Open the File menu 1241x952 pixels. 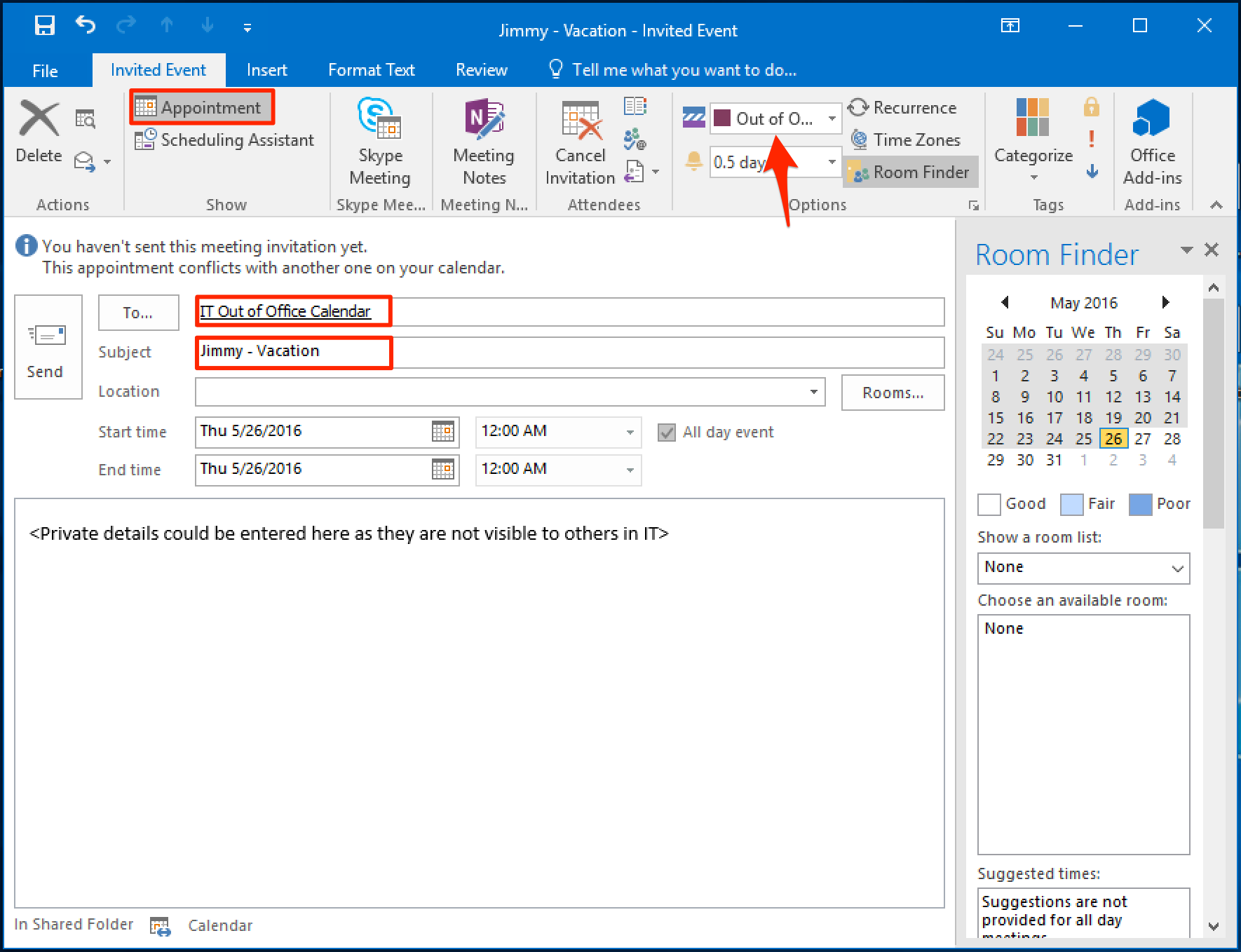tap(44, 69)
